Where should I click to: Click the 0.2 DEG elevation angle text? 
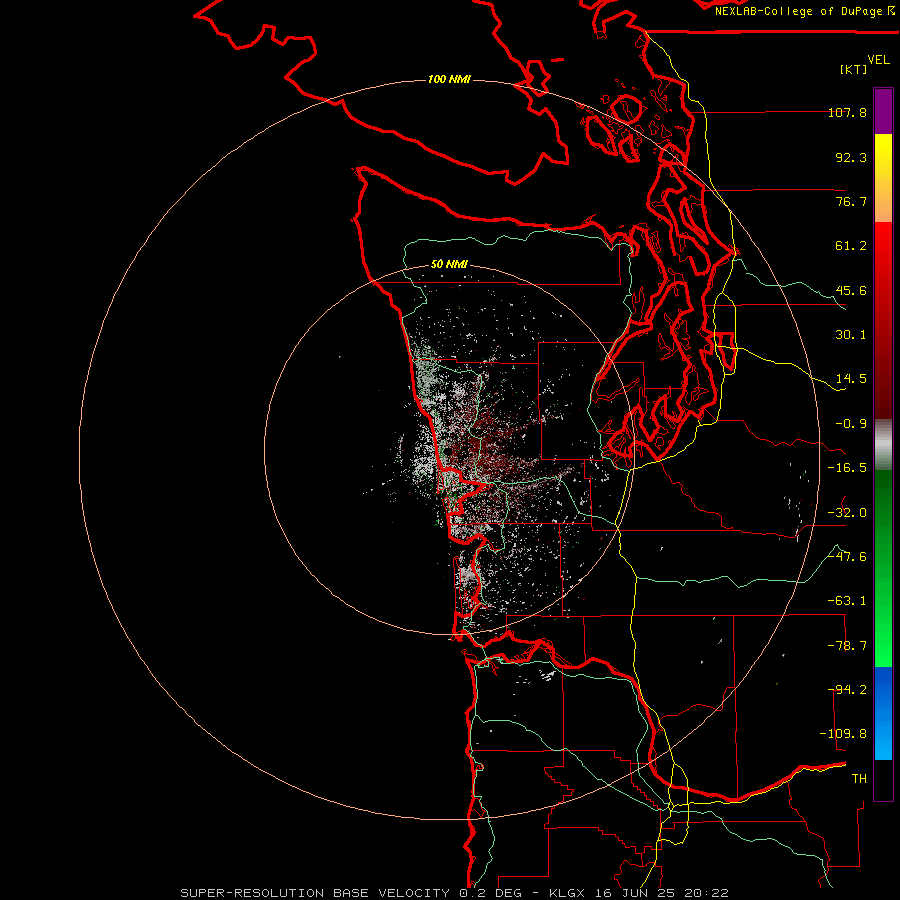click(x=490, y=893)
